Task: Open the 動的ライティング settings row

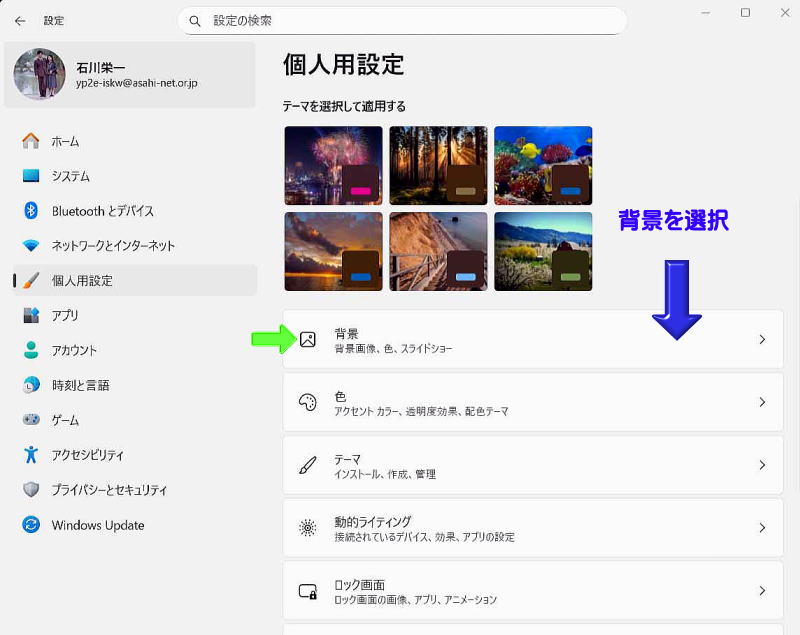Action: 532,528
